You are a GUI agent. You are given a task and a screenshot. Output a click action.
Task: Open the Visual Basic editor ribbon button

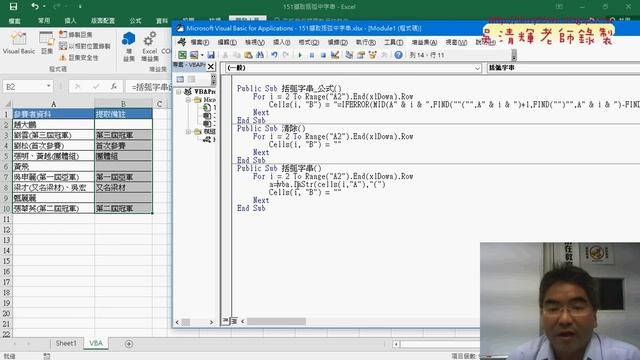coord(18,43)
